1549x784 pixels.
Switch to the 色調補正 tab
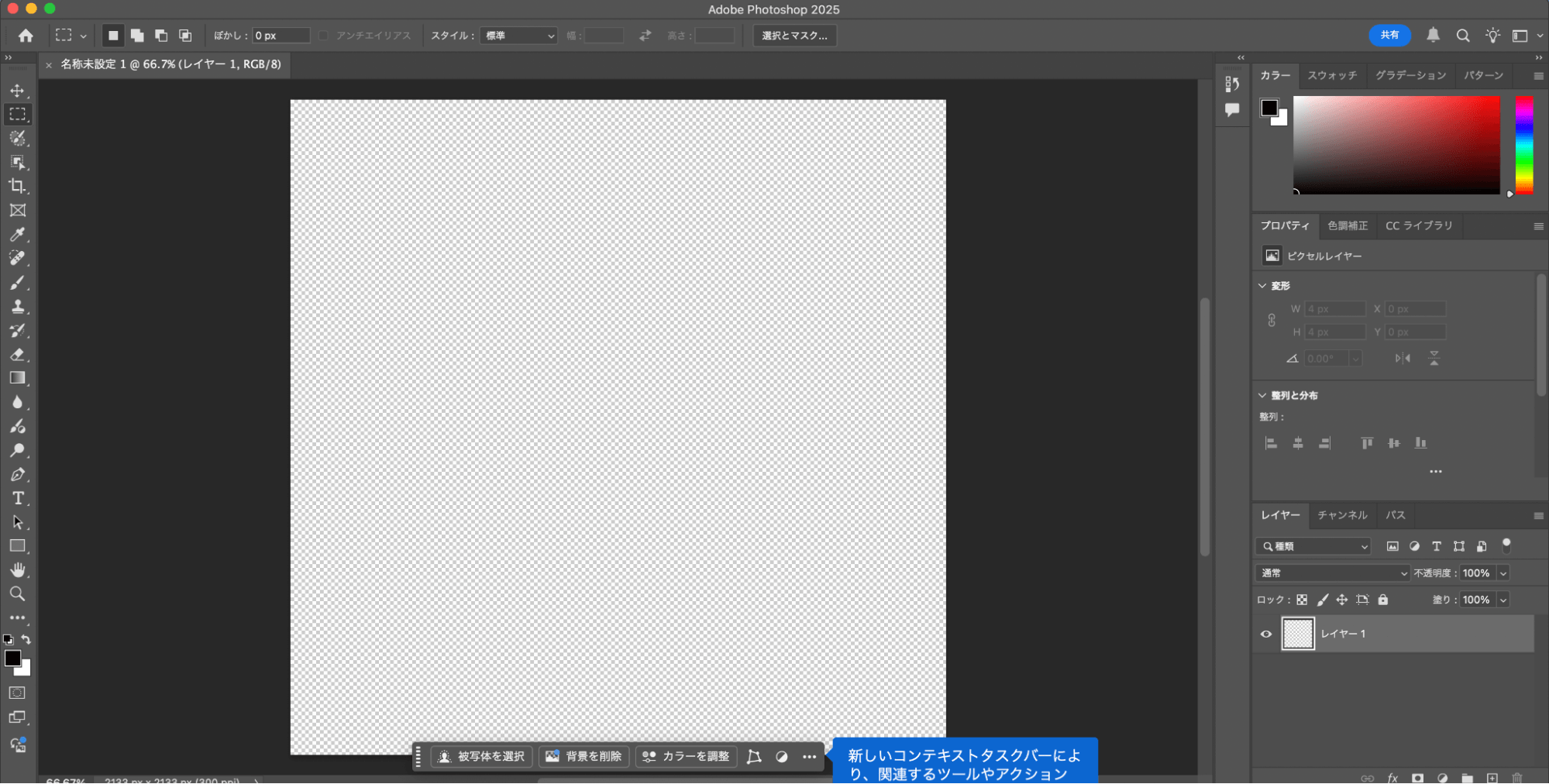pyautogui.click(x=1348, y=225)
